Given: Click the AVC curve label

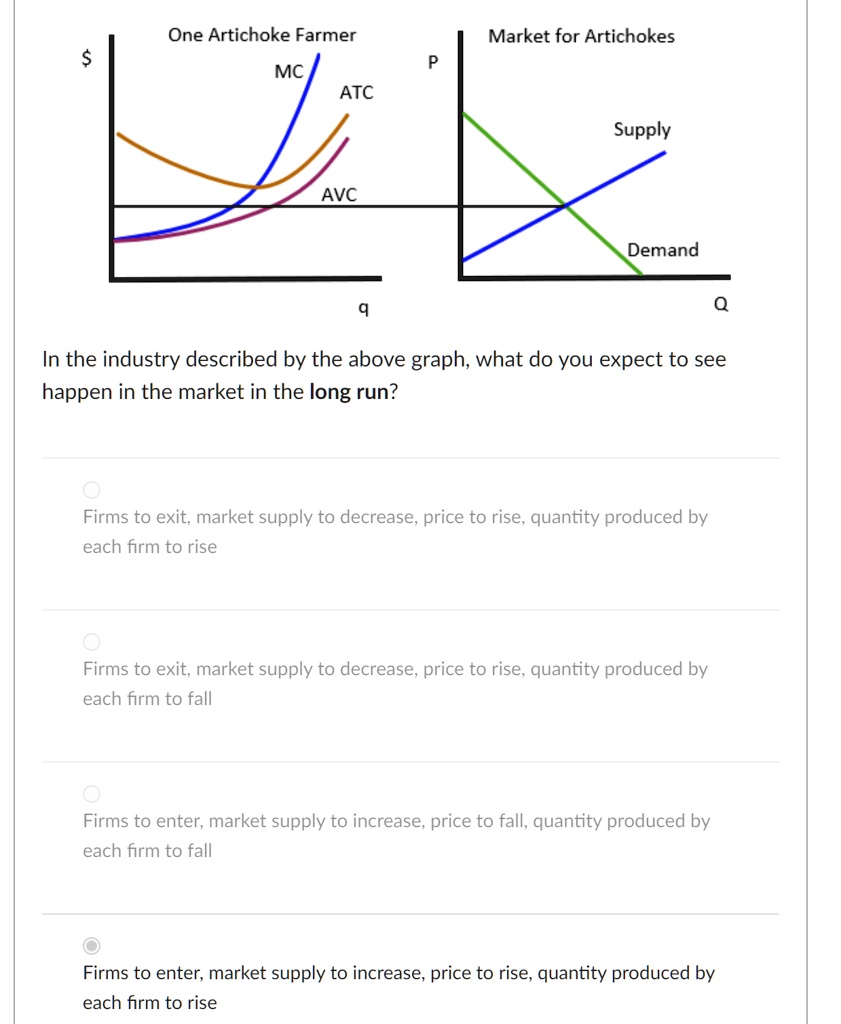Looking at the screenshot, I should point(339,195).
